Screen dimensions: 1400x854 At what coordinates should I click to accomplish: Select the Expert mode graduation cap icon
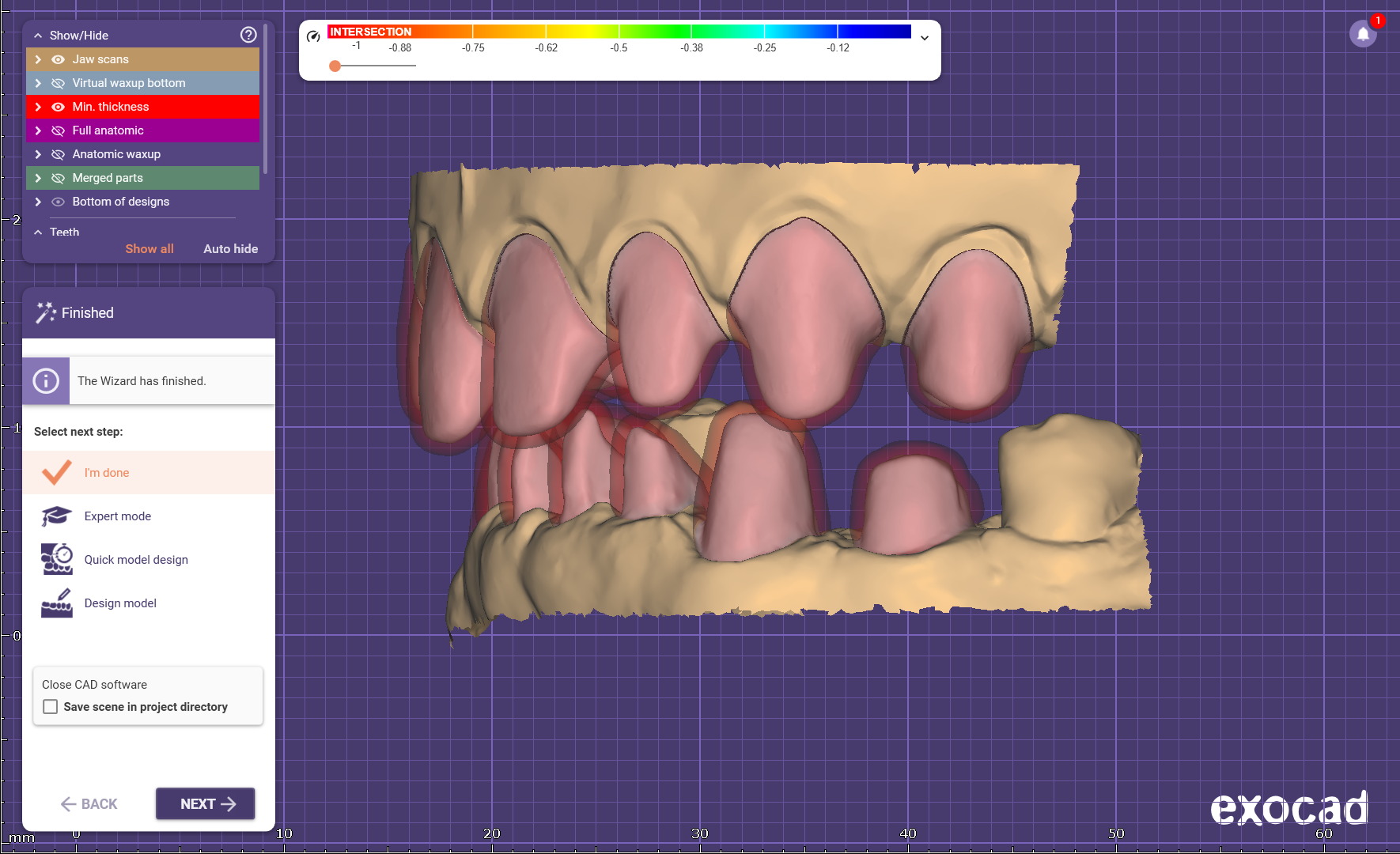56,516
